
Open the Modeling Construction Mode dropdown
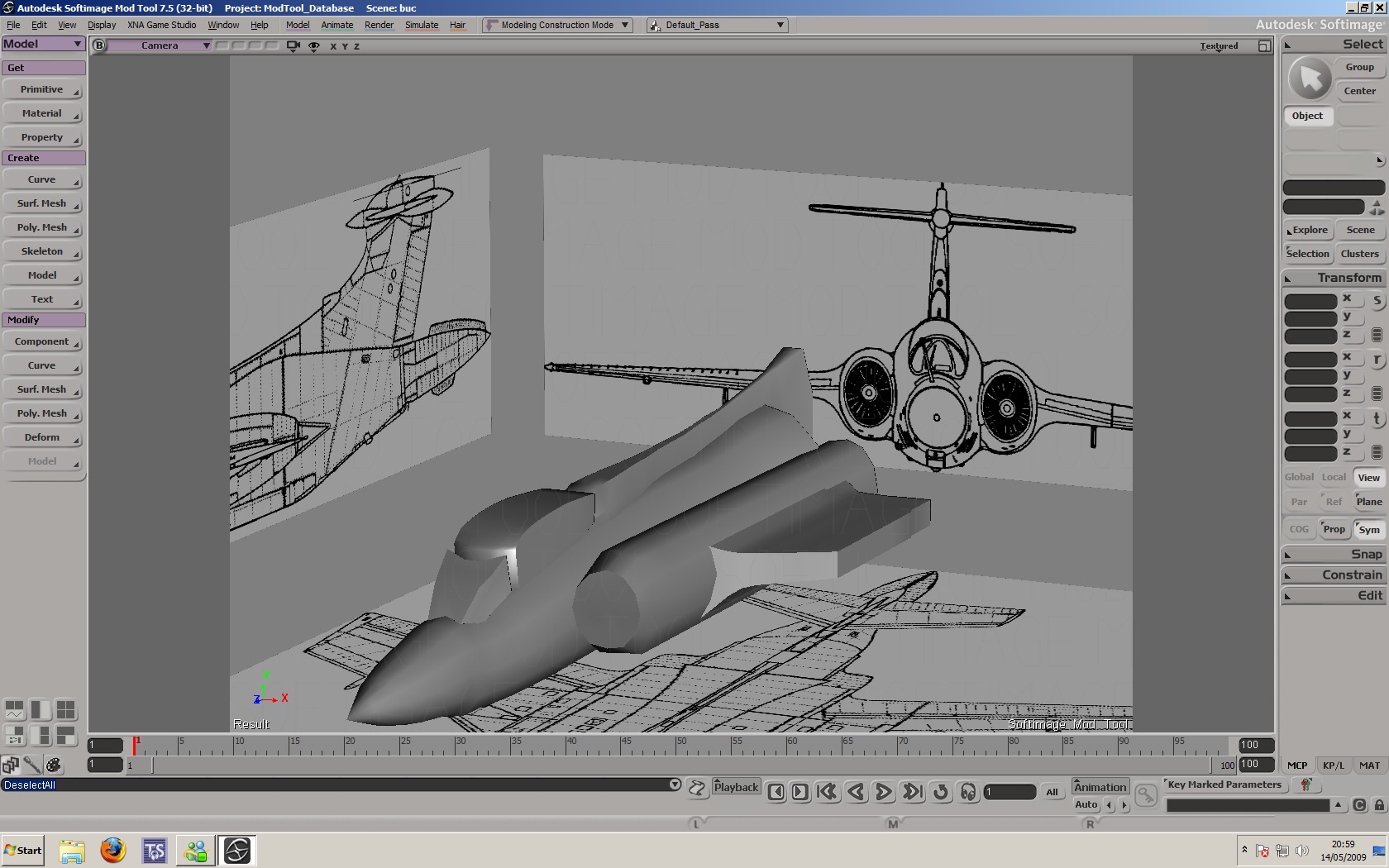click(x=558, y=25)
